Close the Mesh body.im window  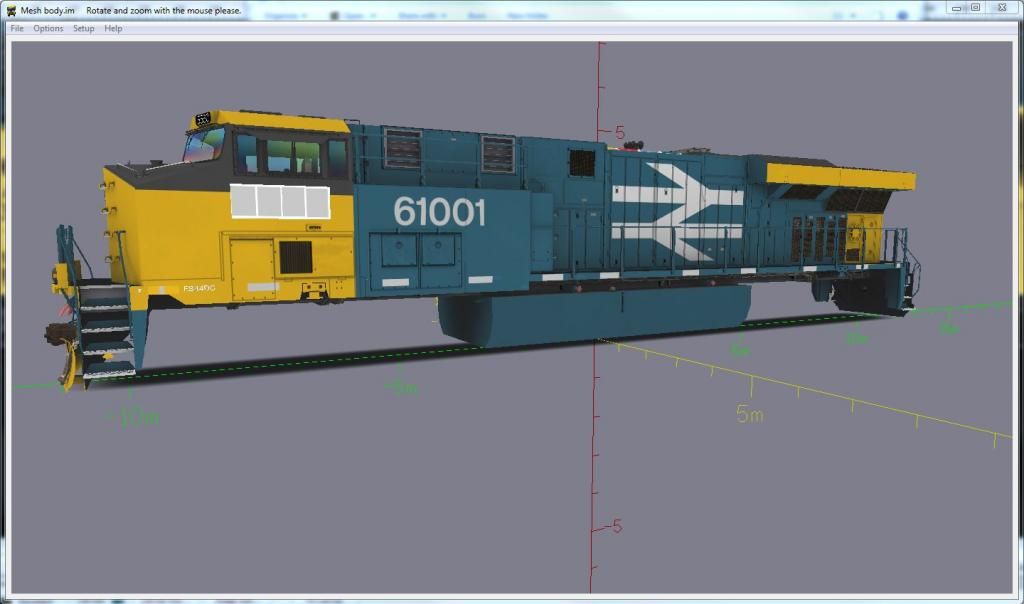1002,8
